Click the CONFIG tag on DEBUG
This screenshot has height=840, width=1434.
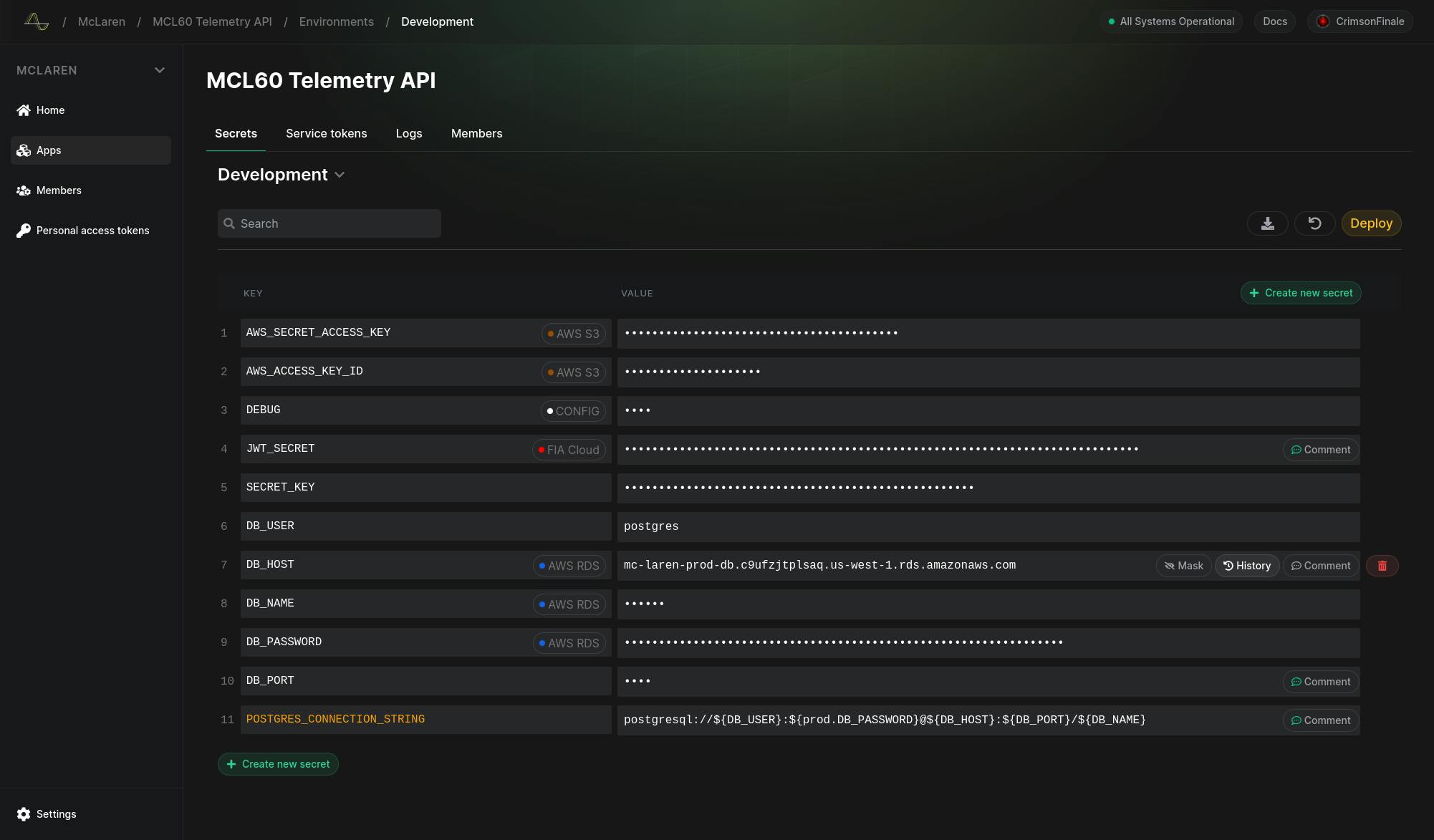[573, 411]
